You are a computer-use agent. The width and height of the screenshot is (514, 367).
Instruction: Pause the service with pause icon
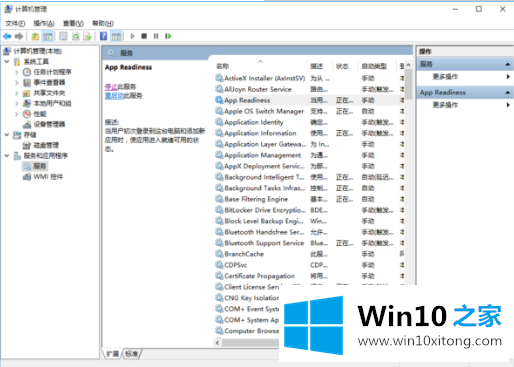(x=156, y=36)
